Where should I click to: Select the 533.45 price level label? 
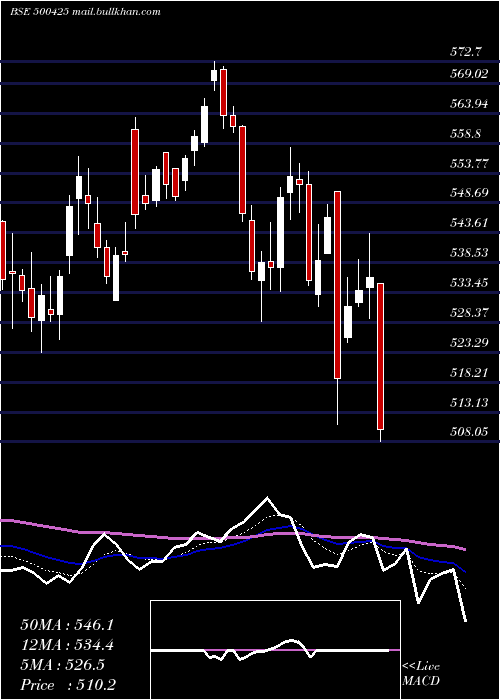[x=469, y=283]
